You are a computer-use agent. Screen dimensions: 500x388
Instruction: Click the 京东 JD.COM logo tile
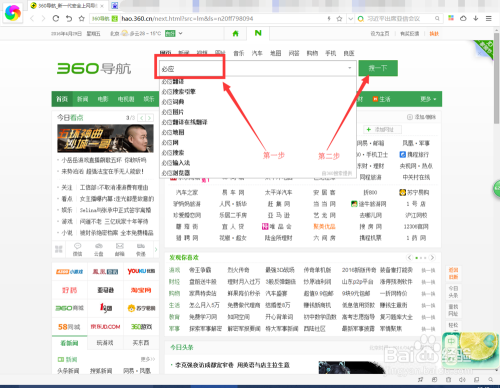tap(105, 327)
